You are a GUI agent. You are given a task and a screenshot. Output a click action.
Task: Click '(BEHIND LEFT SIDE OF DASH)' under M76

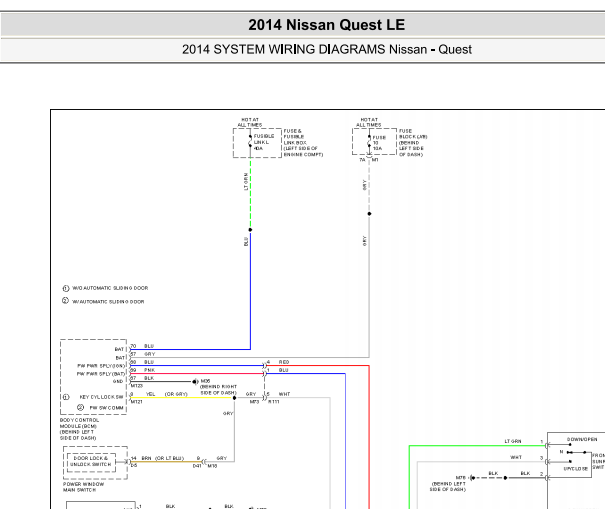coord(448,487)
